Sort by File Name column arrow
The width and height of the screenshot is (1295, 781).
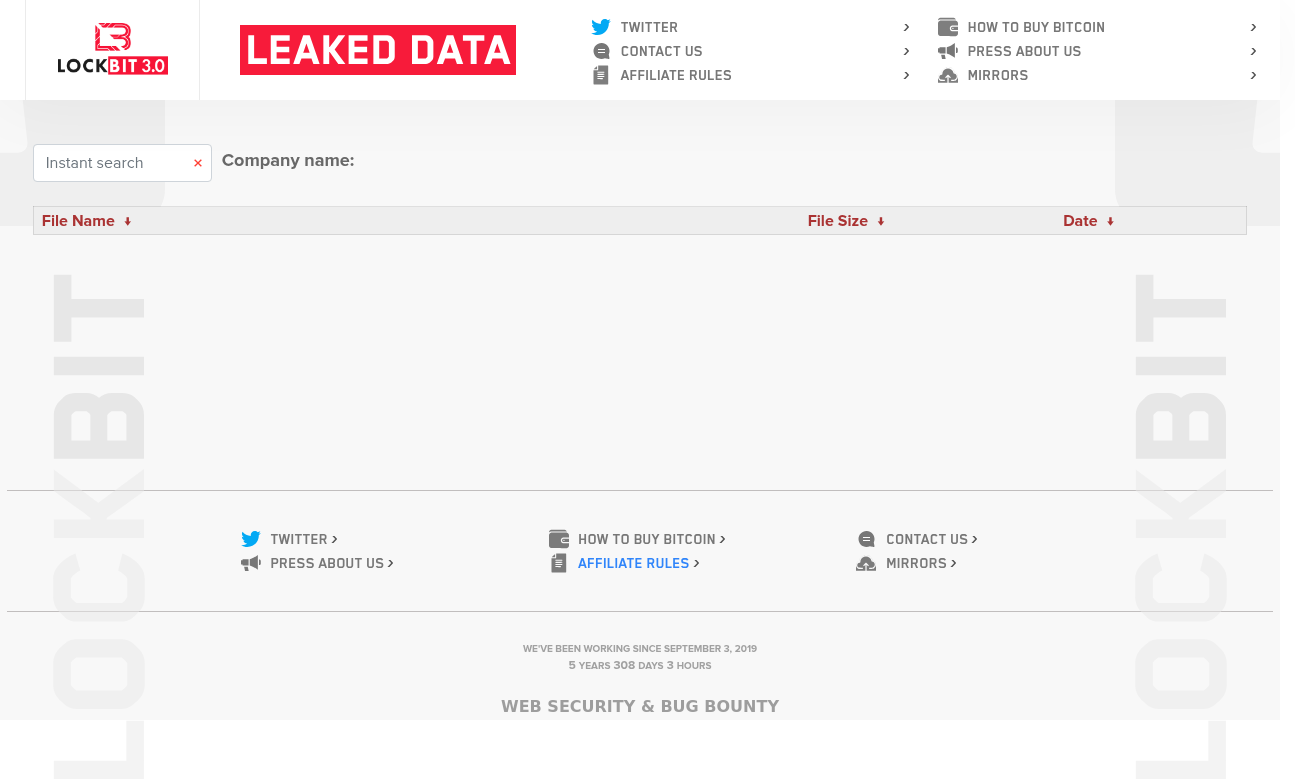click(128, 221)
